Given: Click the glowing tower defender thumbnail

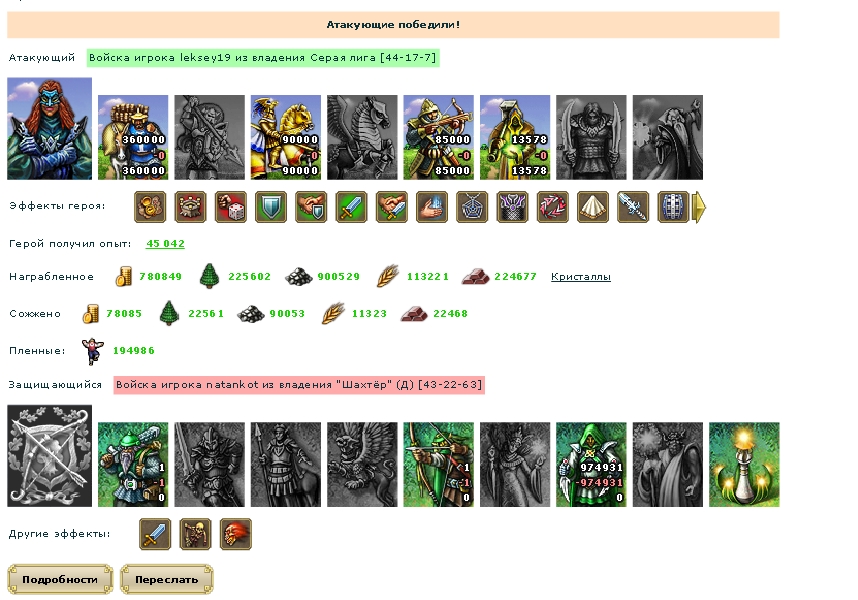Looking at the screenshot, I should coord(744,464).
